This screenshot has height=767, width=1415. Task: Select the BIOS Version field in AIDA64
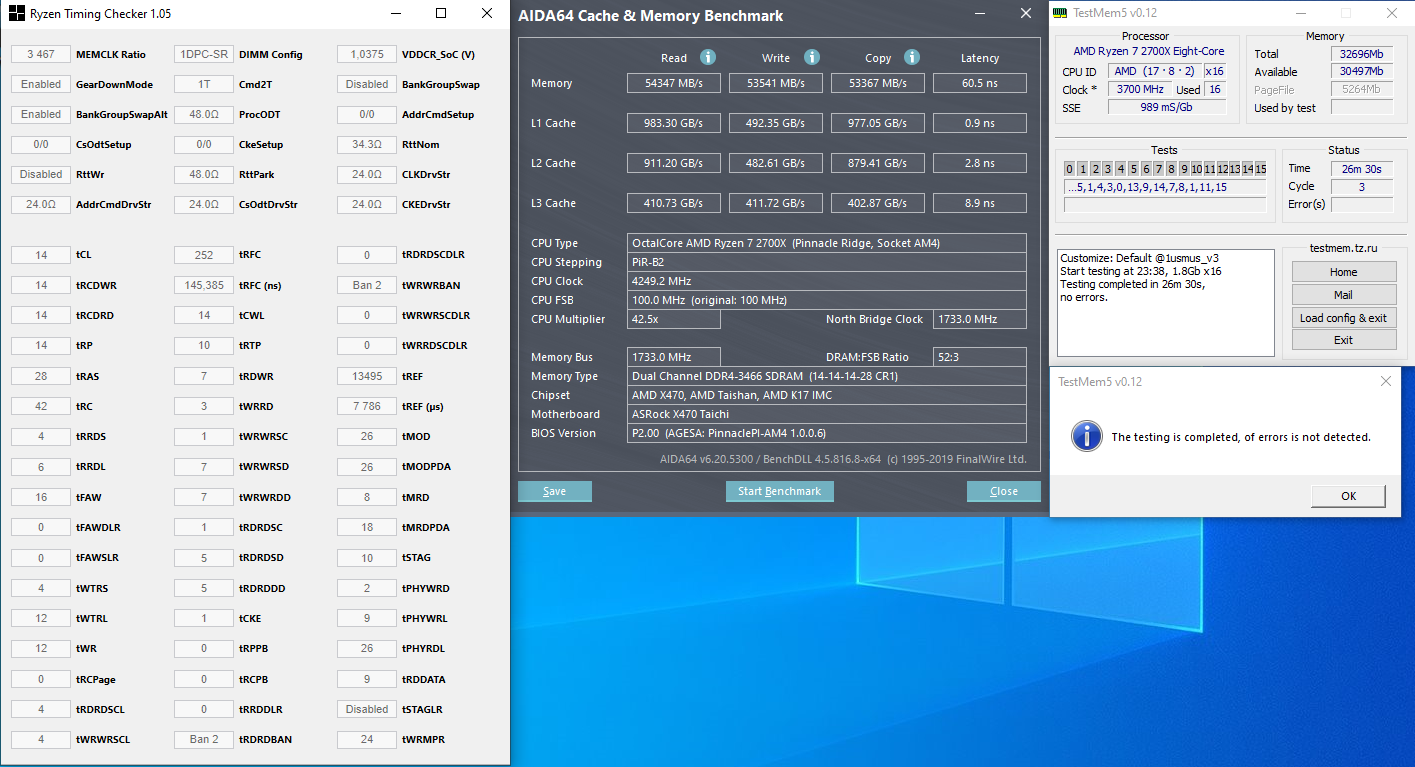point(827,433)
